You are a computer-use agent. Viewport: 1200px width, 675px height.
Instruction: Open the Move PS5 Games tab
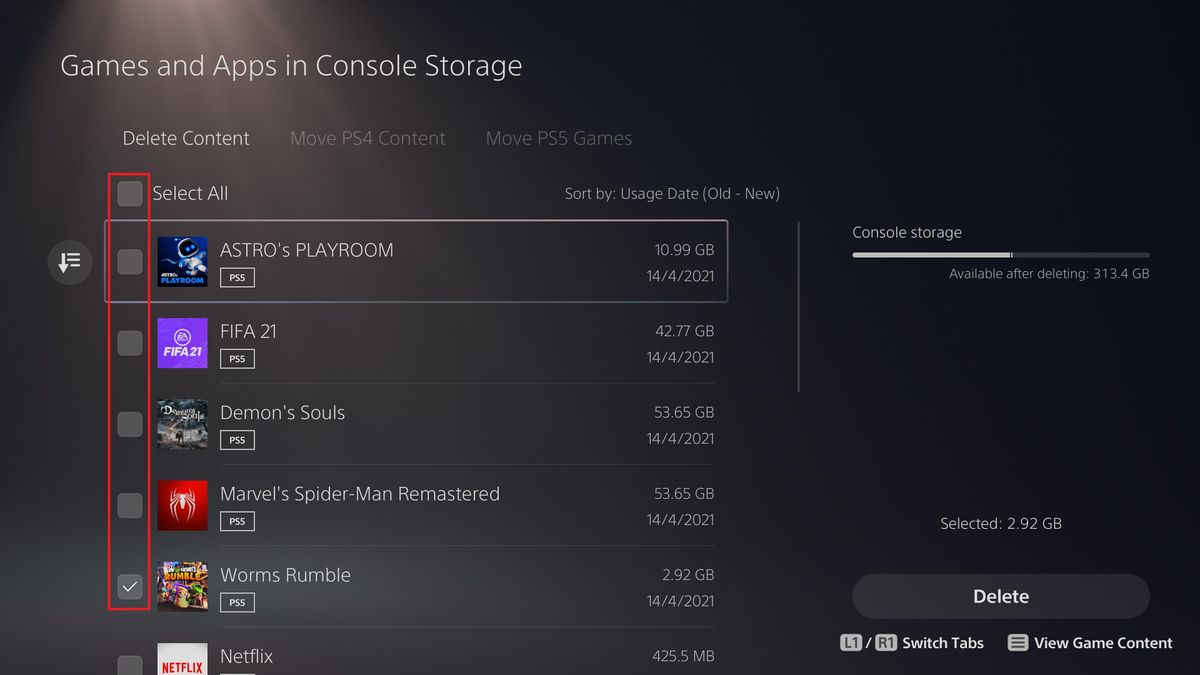(558, 139)
